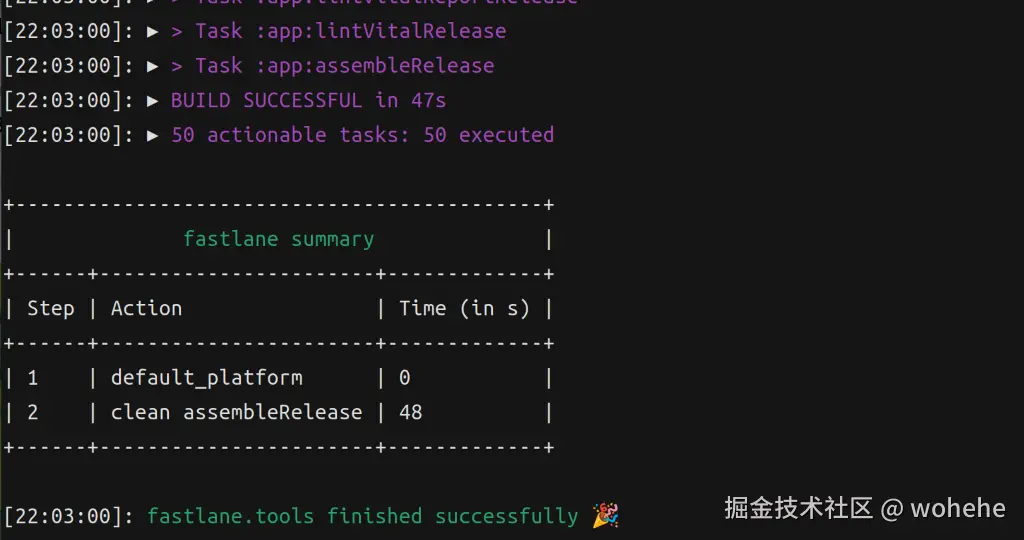This screenshot has height=540, width=1024.
Task: Click step number 1 in the table
Action: pos(33,378)
